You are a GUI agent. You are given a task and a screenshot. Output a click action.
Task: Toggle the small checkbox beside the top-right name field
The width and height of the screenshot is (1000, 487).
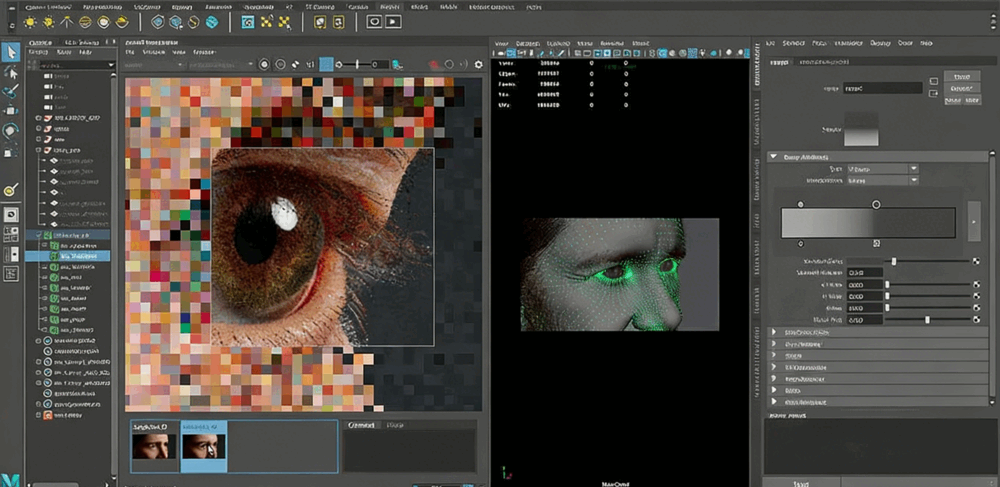coord(933,80)
